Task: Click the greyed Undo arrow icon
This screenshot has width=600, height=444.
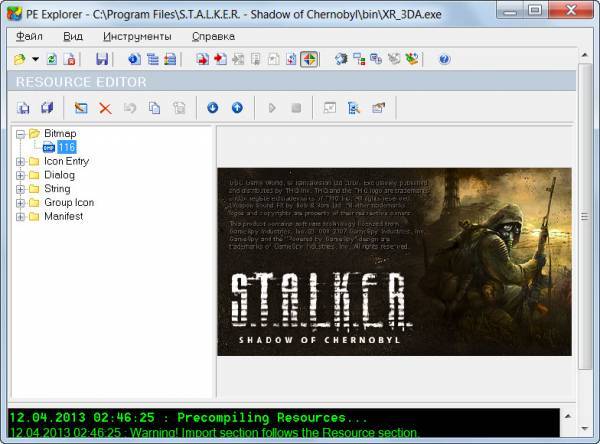Action: [130, 108]
